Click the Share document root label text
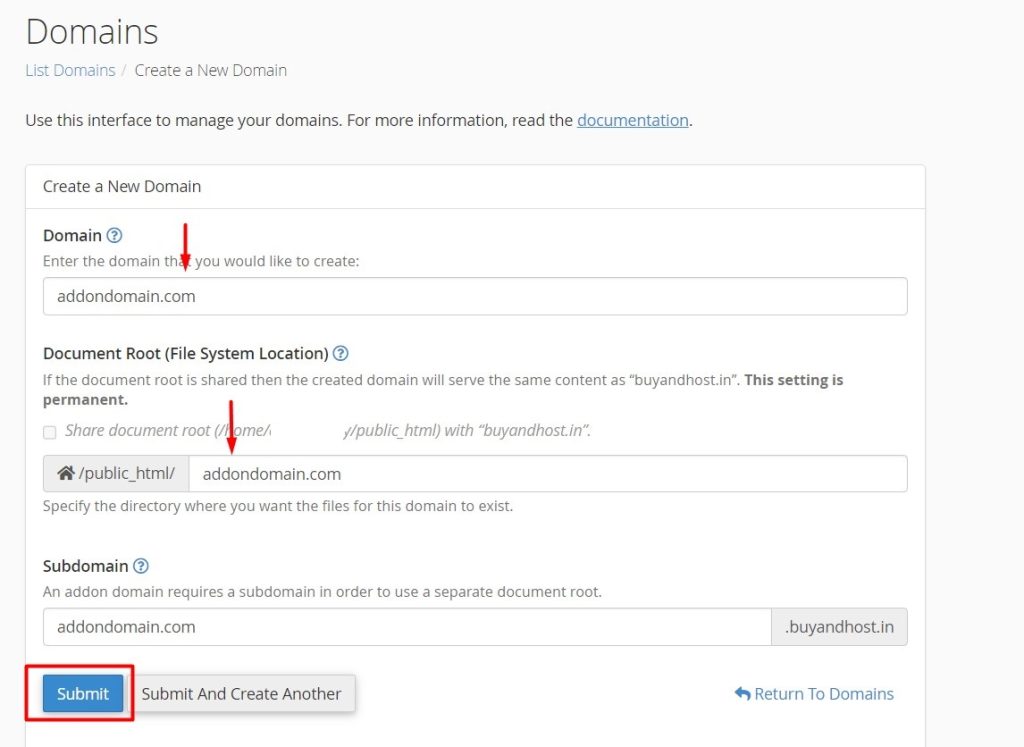 tap(326, 431)
